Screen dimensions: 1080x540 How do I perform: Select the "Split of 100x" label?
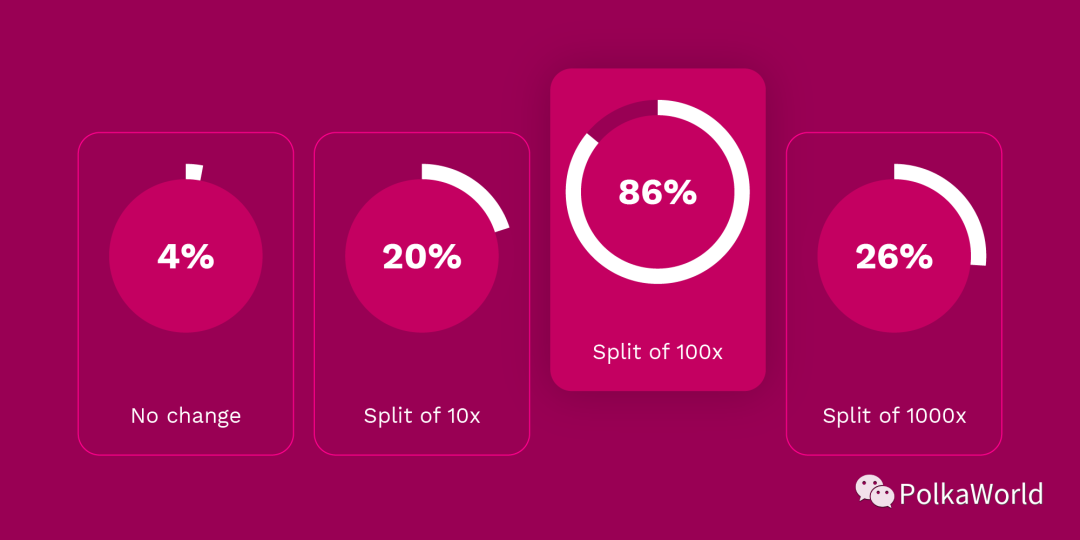pyautogui.click(x=657, y=352)
